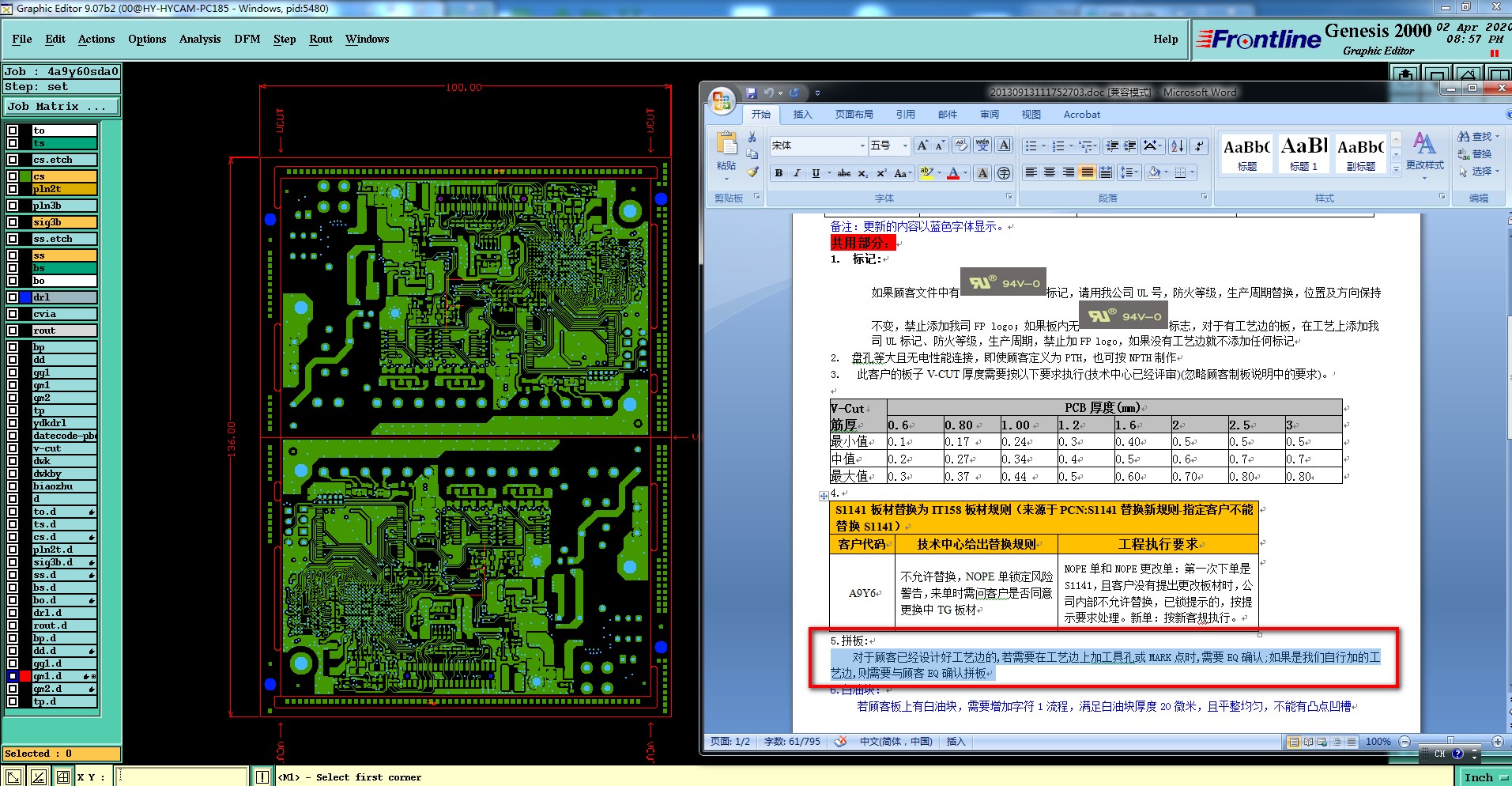Center align text in Word

point(1050,172)
